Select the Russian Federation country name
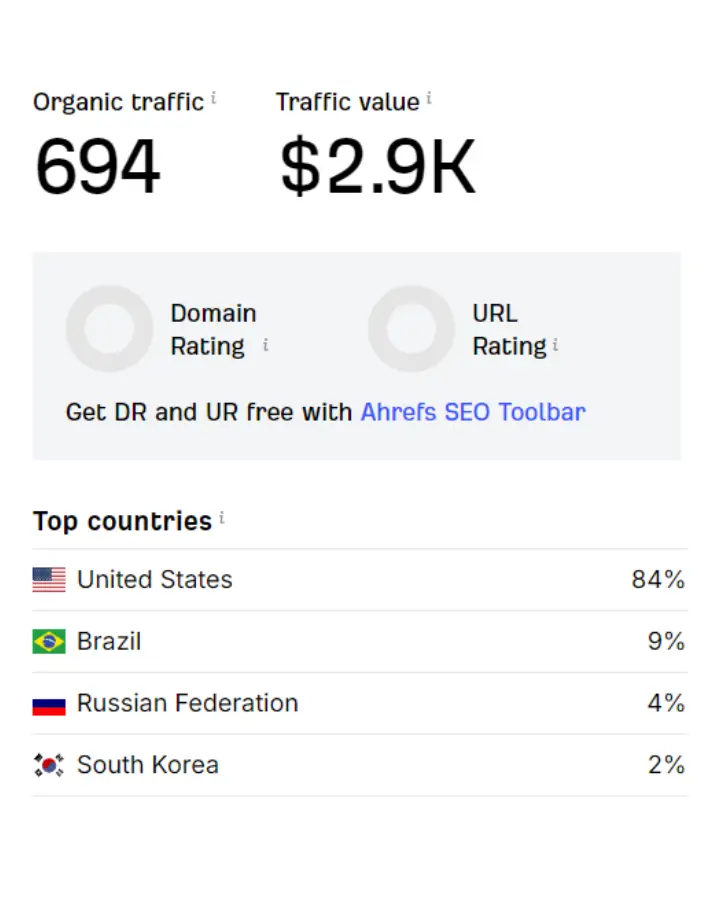 pyautogui.click(x=187, y=704)
